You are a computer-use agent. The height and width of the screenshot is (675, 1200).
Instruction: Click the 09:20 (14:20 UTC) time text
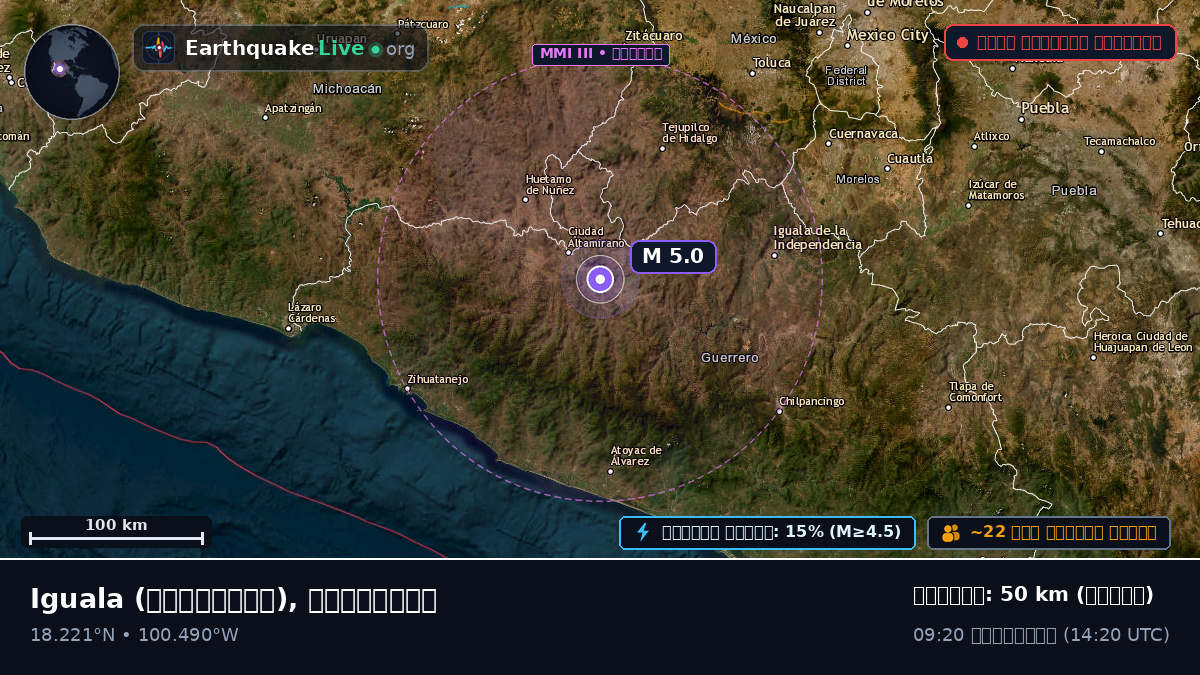point(1041,635)
